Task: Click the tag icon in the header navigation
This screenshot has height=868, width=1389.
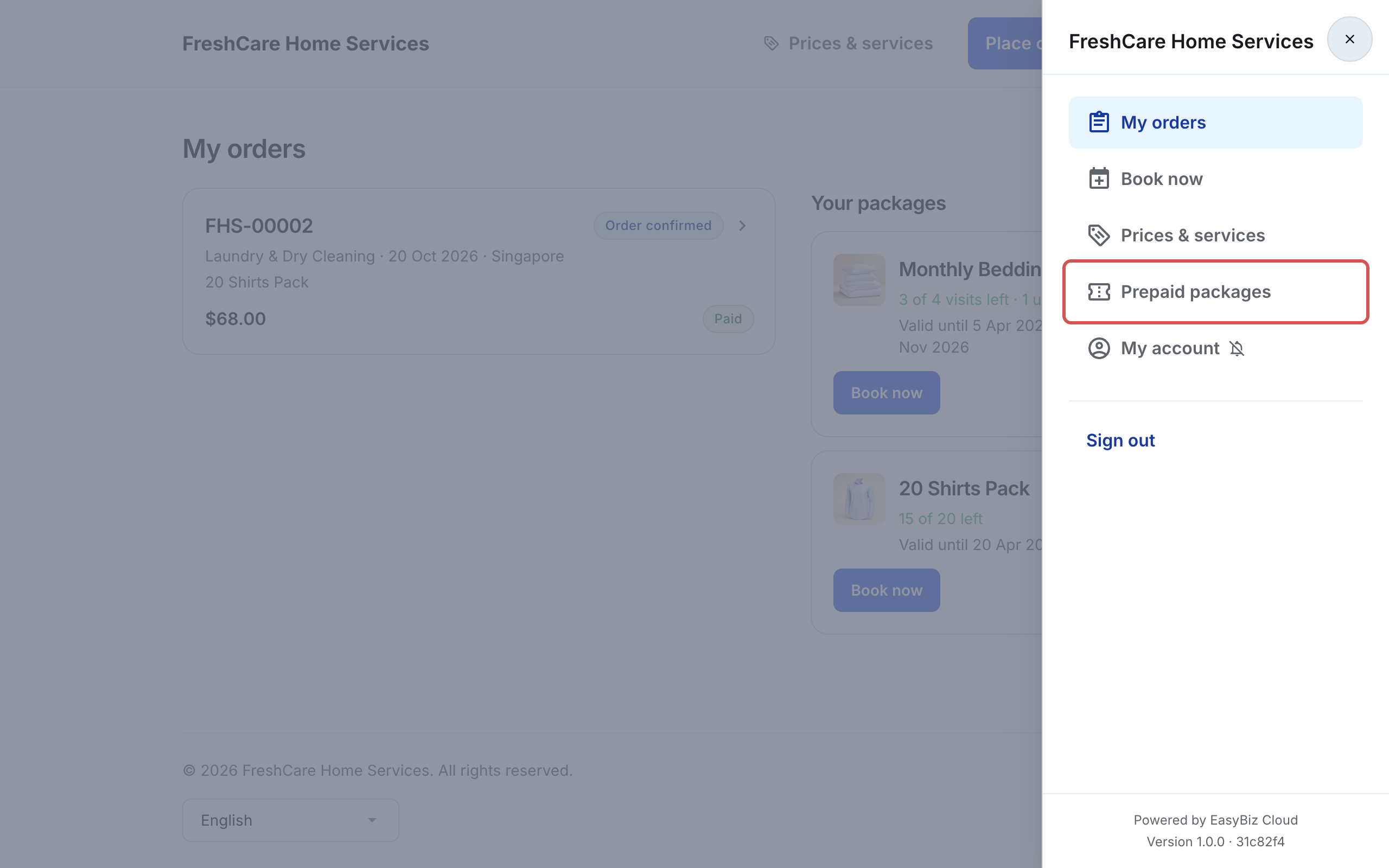Action: [772, 43]
